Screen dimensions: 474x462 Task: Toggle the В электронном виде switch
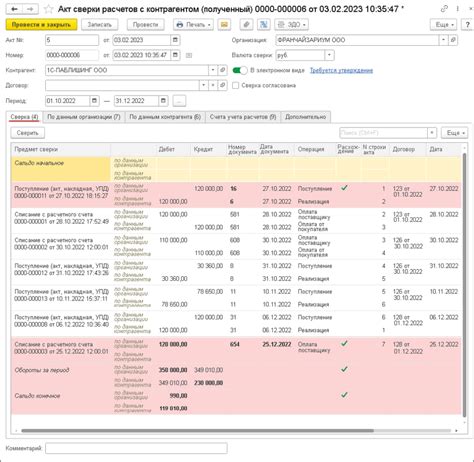click(x=240, y=70)
